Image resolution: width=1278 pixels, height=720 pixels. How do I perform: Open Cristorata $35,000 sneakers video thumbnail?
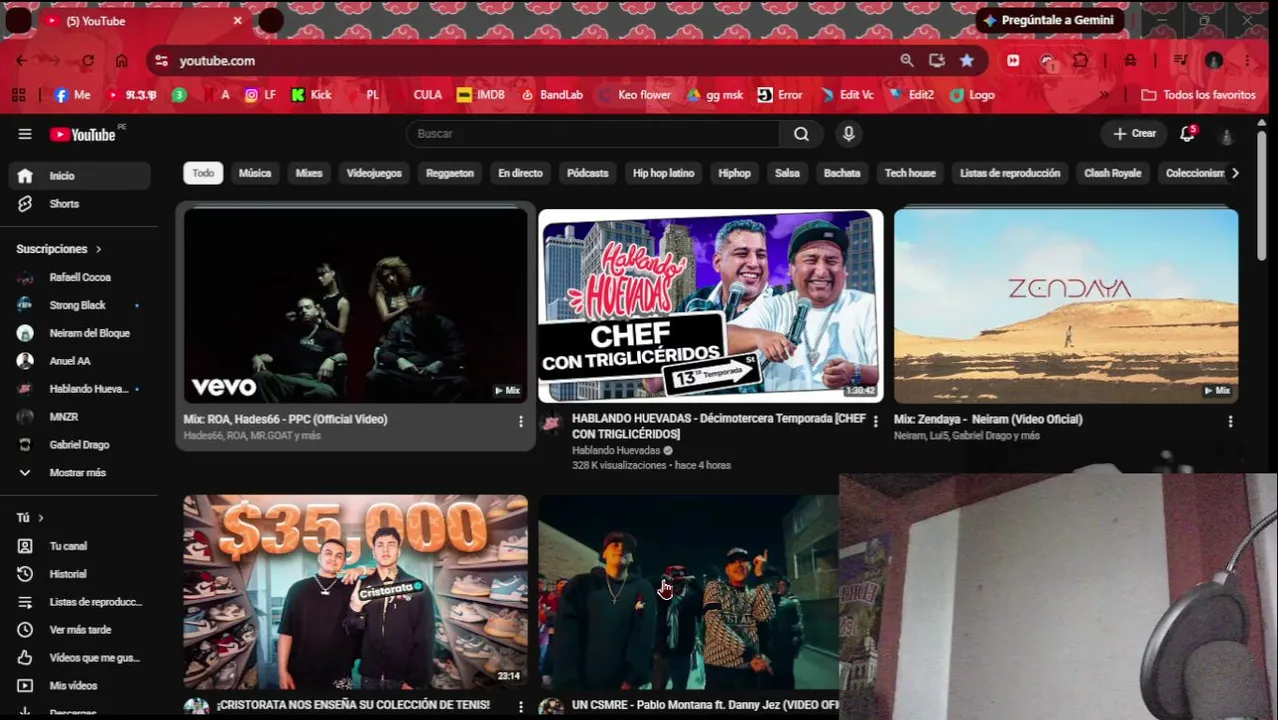(x=355, y=592)
